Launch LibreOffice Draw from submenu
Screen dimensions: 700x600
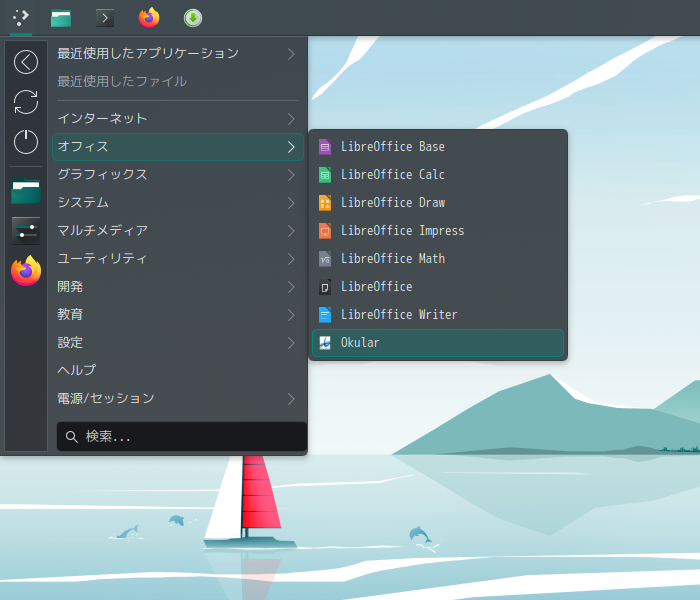(x=438, y=203)
